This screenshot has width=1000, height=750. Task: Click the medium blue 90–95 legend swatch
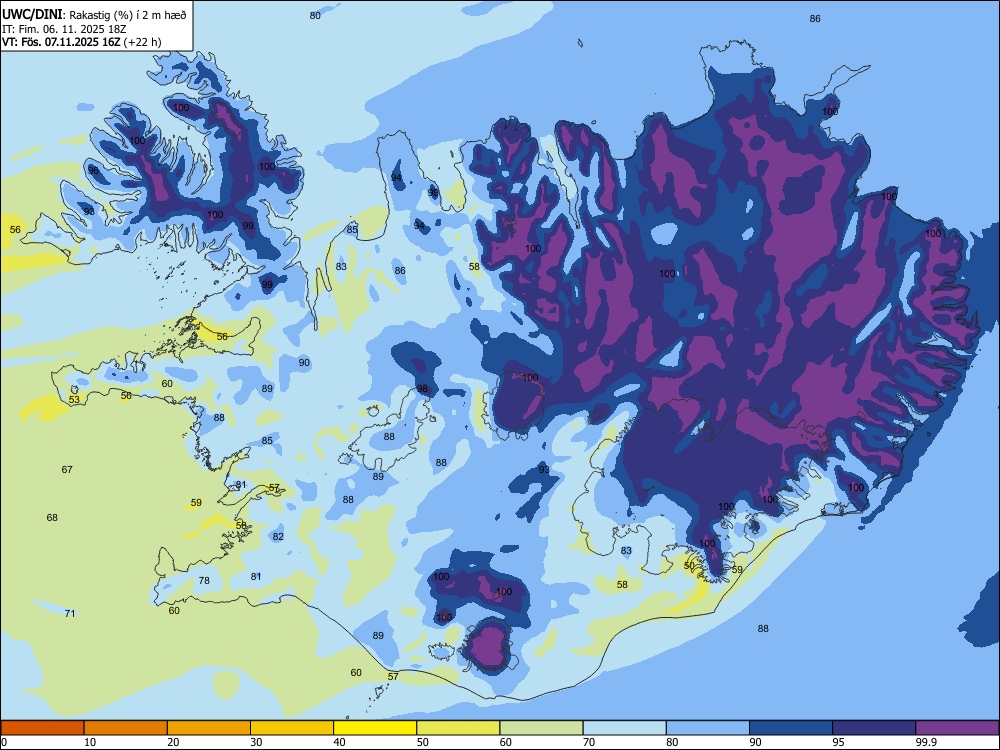(x=791, y=728)
